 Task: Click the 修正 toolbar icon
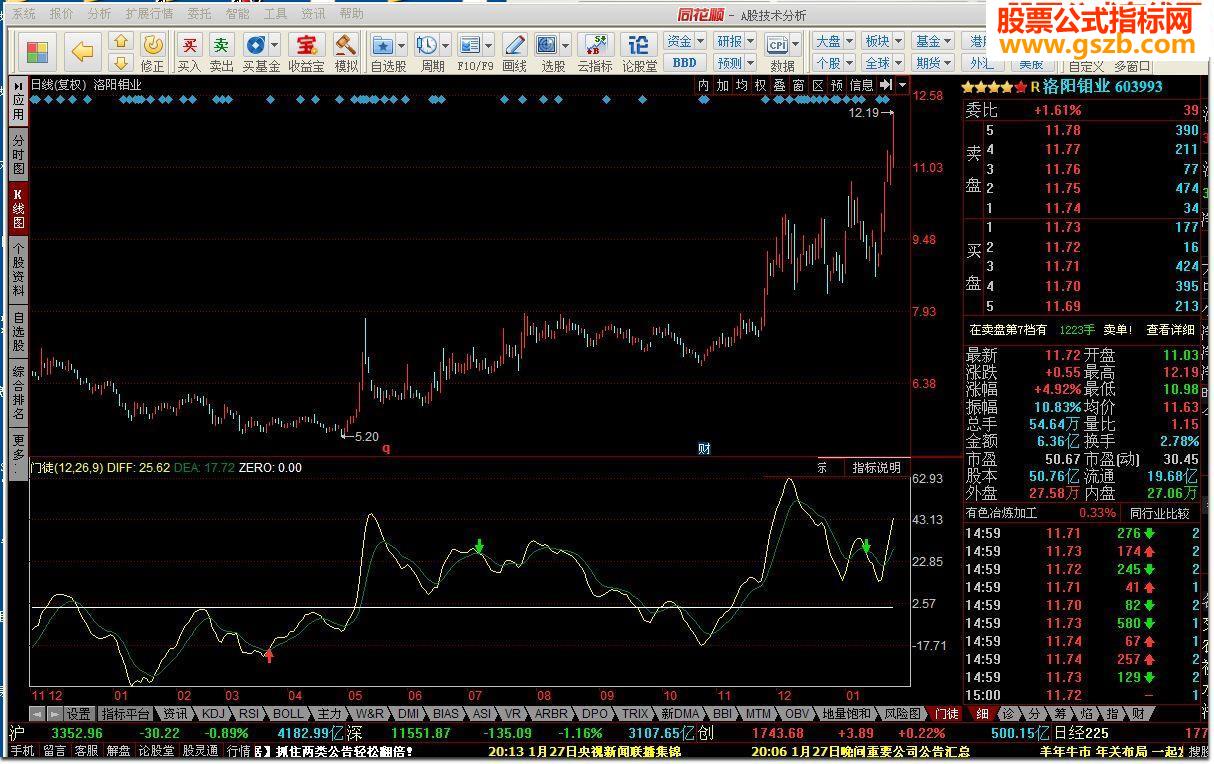point(153,52)
